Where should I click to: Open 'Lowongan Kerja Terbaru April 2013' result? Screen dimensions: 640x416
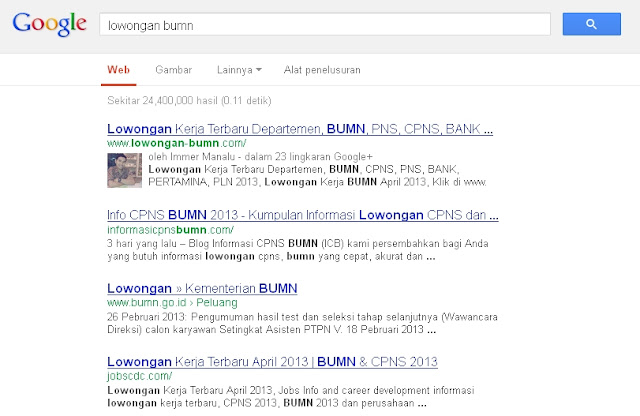[x=272, y=362]
